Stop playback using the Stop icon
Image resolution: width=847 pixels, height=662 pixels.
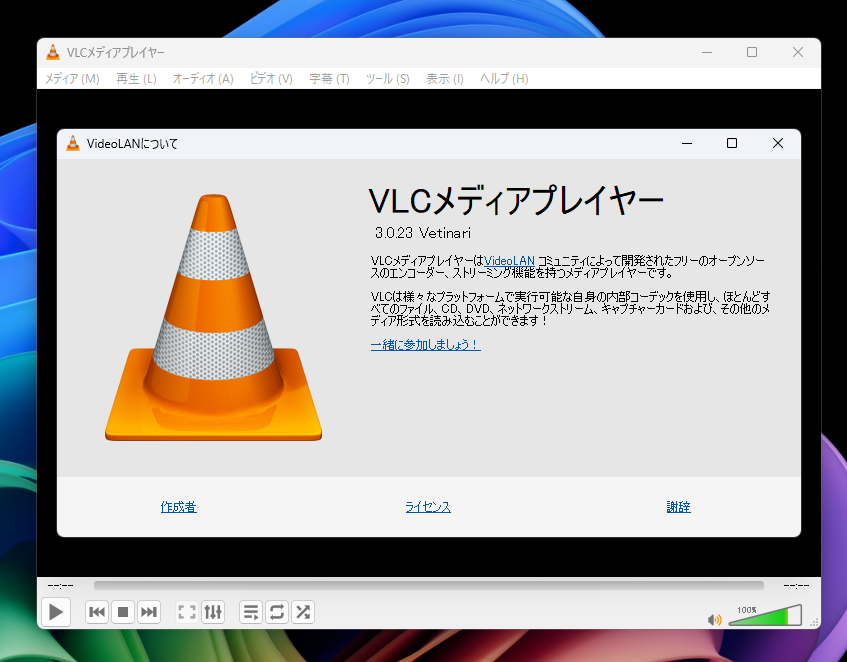point(122,611)
